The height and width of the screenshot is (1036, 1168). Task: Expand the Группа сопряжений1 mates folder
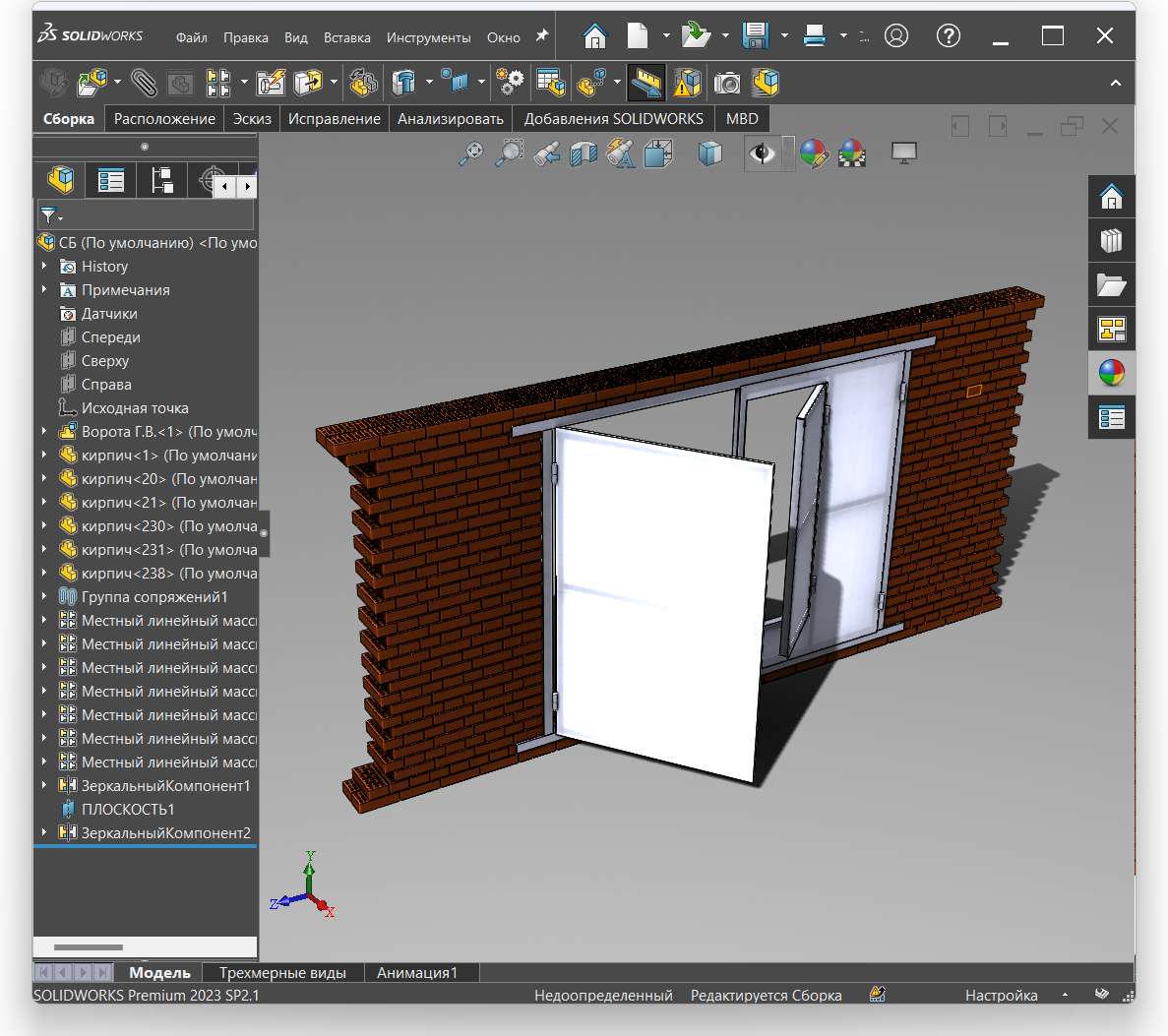tap(44, 596)
